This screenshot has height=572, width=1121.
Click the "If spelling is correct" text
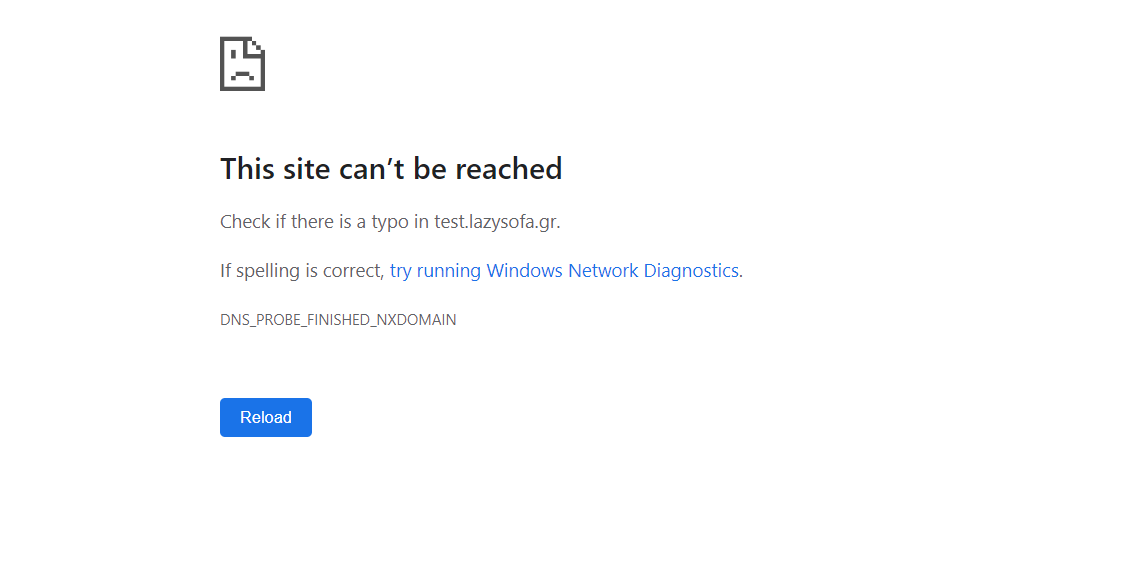[300, 271]
